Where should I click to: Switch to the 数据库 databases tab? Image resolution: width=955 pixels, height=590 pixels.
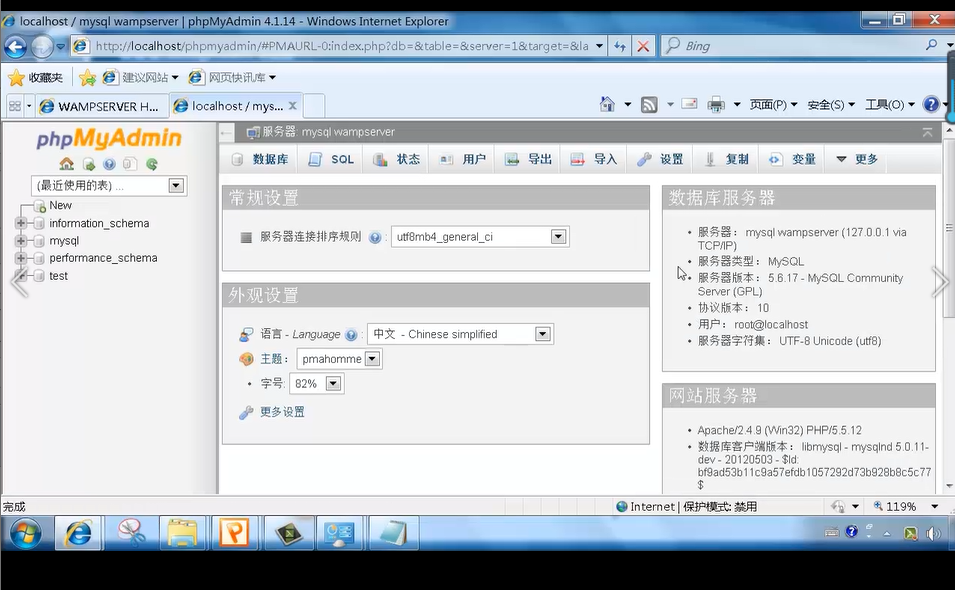260,160
